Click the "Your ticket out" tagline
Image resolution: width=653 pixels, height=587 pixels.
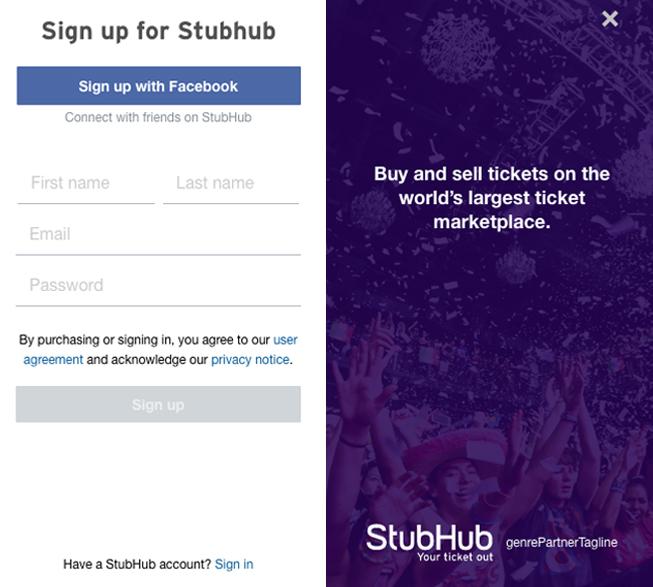[455, 557]
